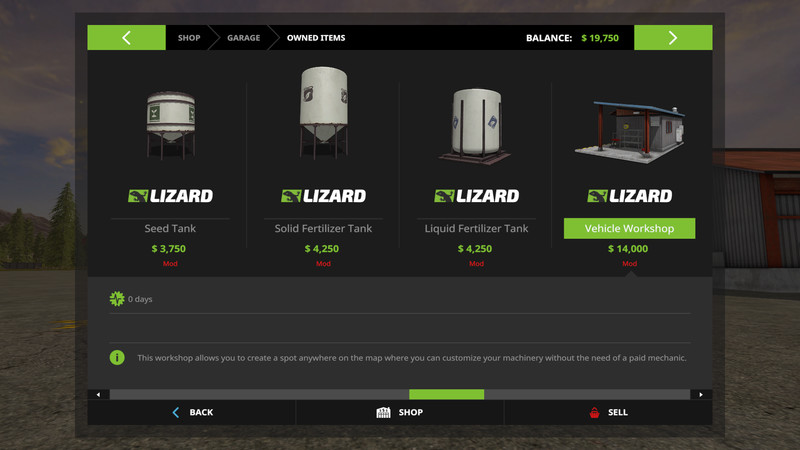Image resolution: width=800 pixels, height=450 pixels.
Task: Click the shop building icon
Action: point(383,412)
